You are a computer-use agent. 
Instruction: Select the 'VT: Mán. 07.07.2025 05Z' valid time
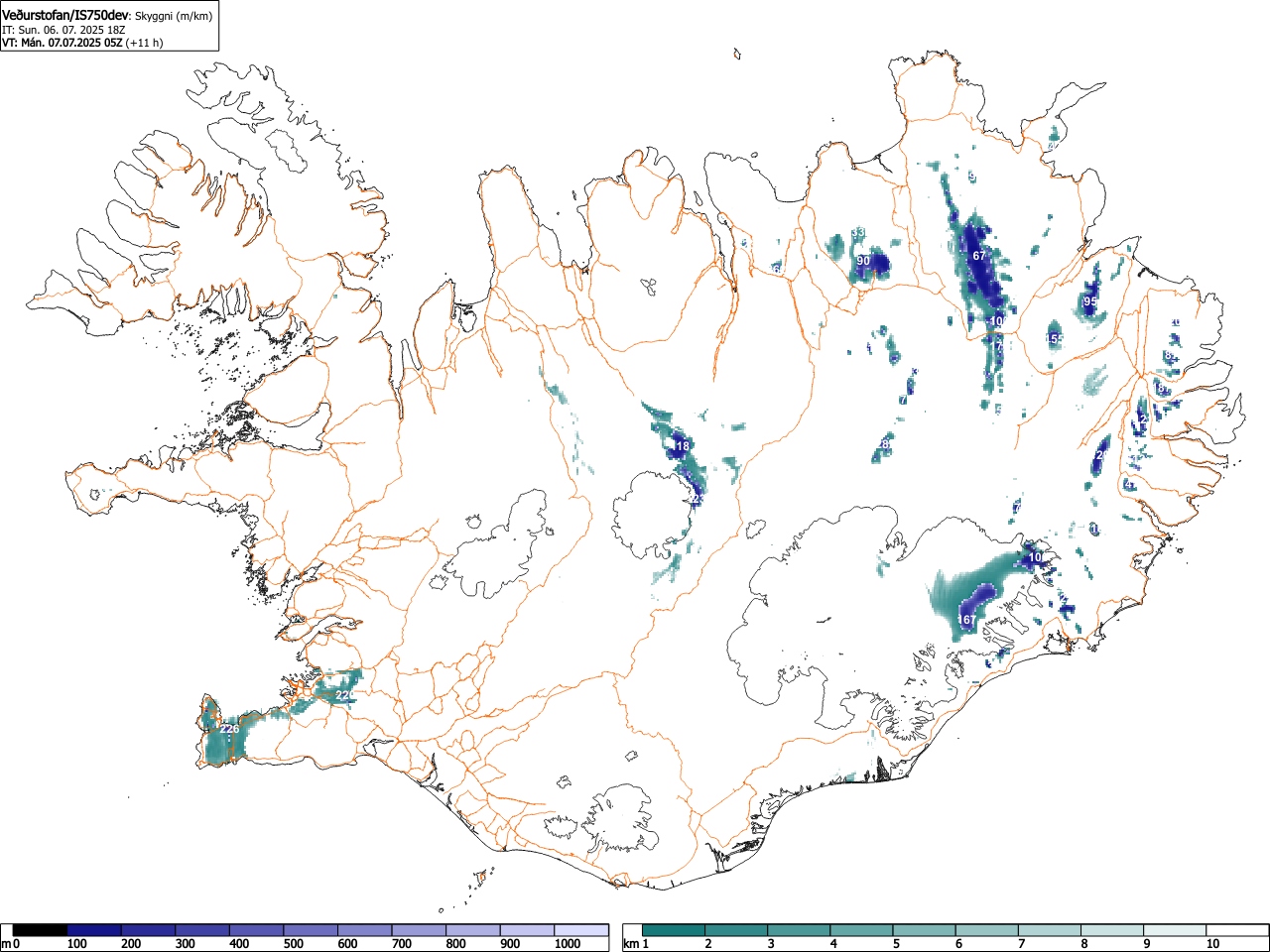62,43
